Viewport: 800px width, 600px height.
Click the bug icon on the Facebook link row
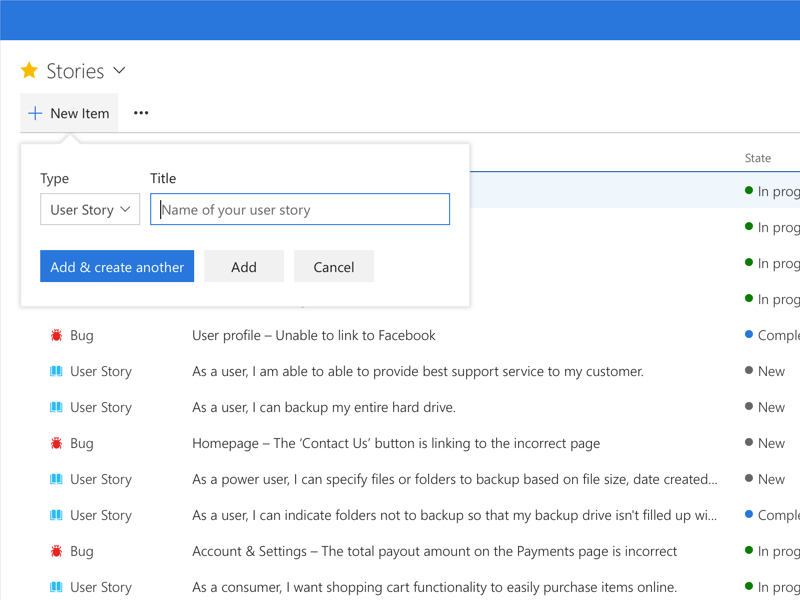pos(56,335)
